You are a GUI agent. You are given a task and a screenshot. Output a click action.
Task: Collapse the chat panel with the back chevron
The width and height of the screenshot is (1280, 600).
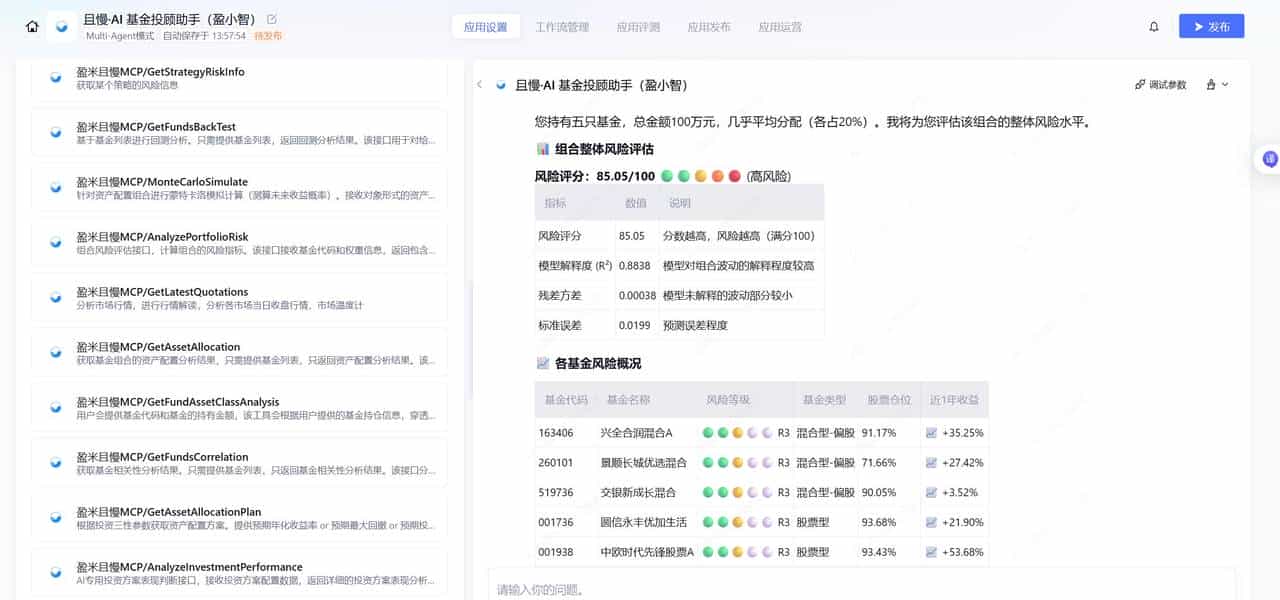479,85
